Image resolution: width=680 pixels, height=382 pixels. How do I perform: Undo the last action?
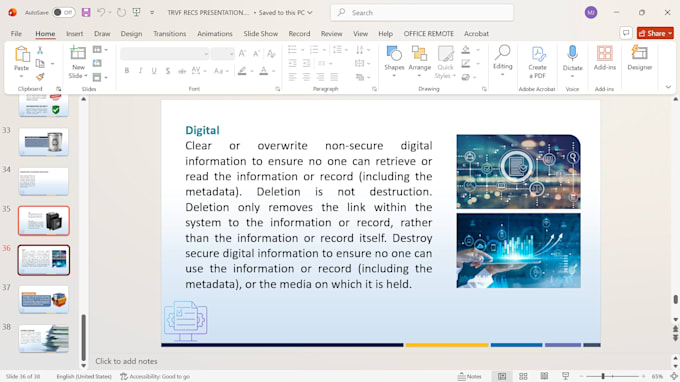(101, 13)
